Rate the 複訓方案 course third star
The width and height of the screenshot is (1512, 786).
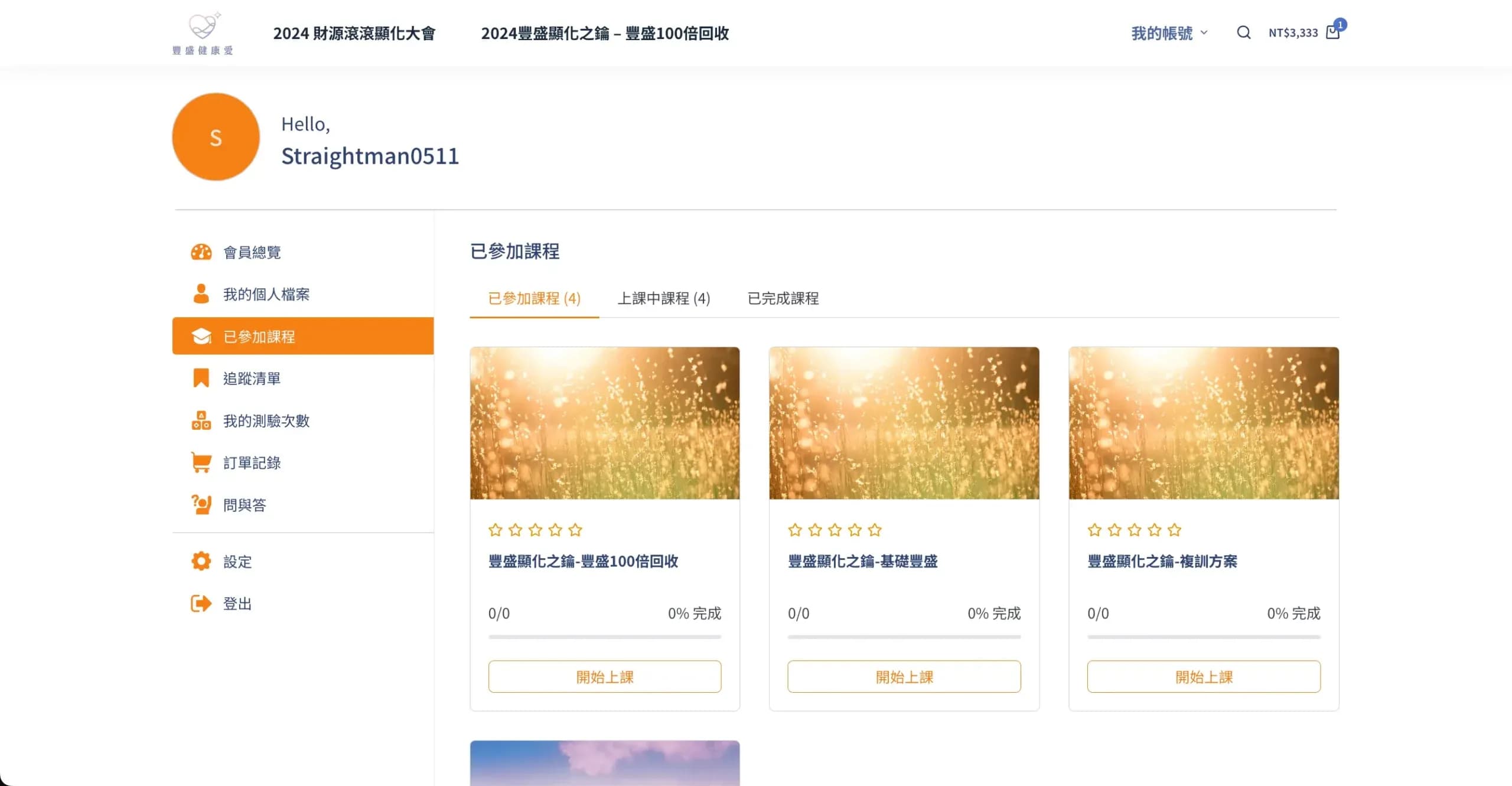tap(1134, 530)
